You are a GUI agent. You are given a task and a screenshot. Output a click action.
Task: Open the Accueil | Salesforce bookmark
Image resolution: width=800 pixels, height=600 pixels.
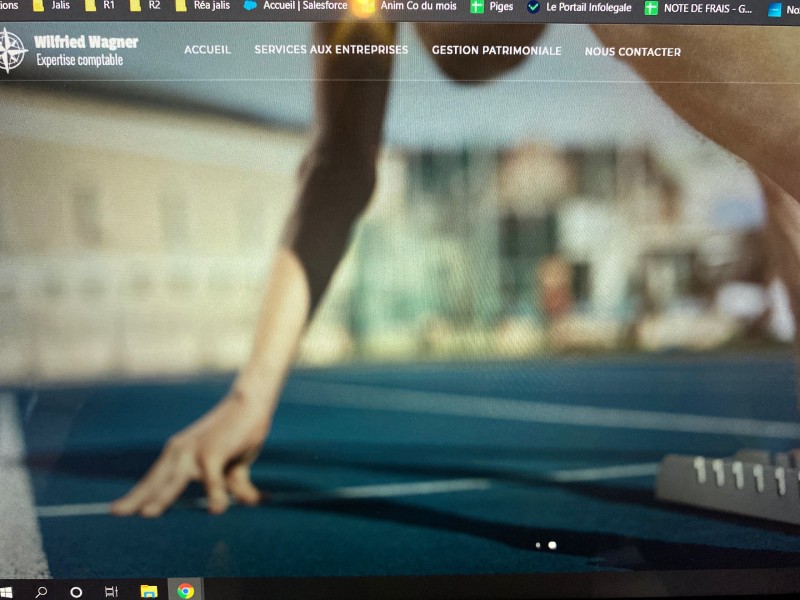(x=296, y=6)
